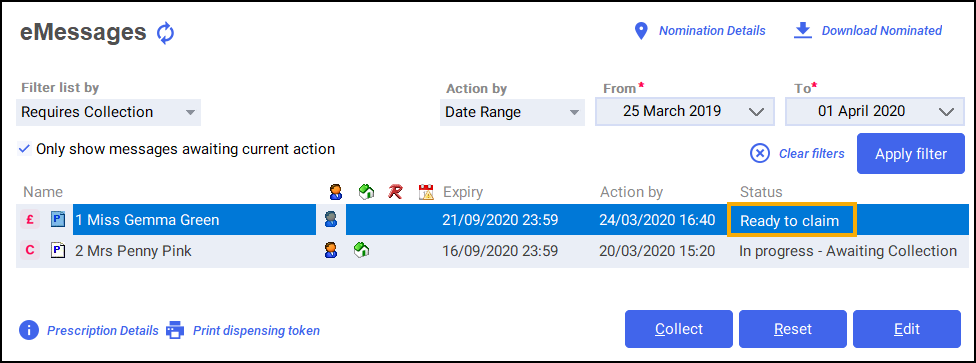
Task: Click the Prescription Details info icon
Action: 29,330
